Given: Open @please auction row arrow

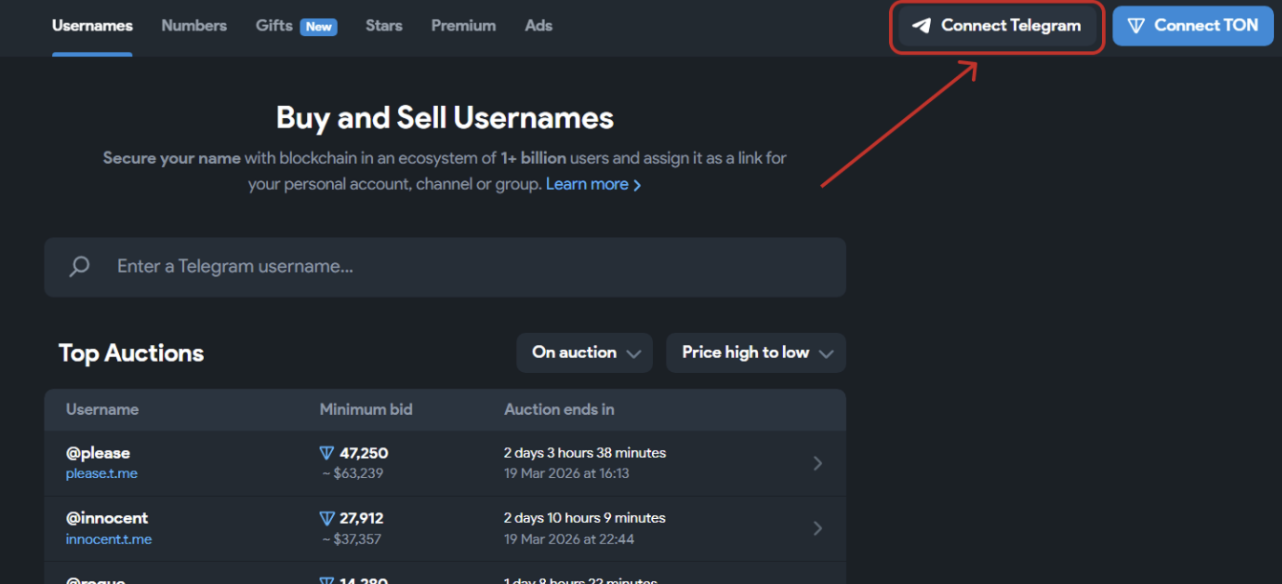Looking at the screenshot, I should tap(817, 463).
